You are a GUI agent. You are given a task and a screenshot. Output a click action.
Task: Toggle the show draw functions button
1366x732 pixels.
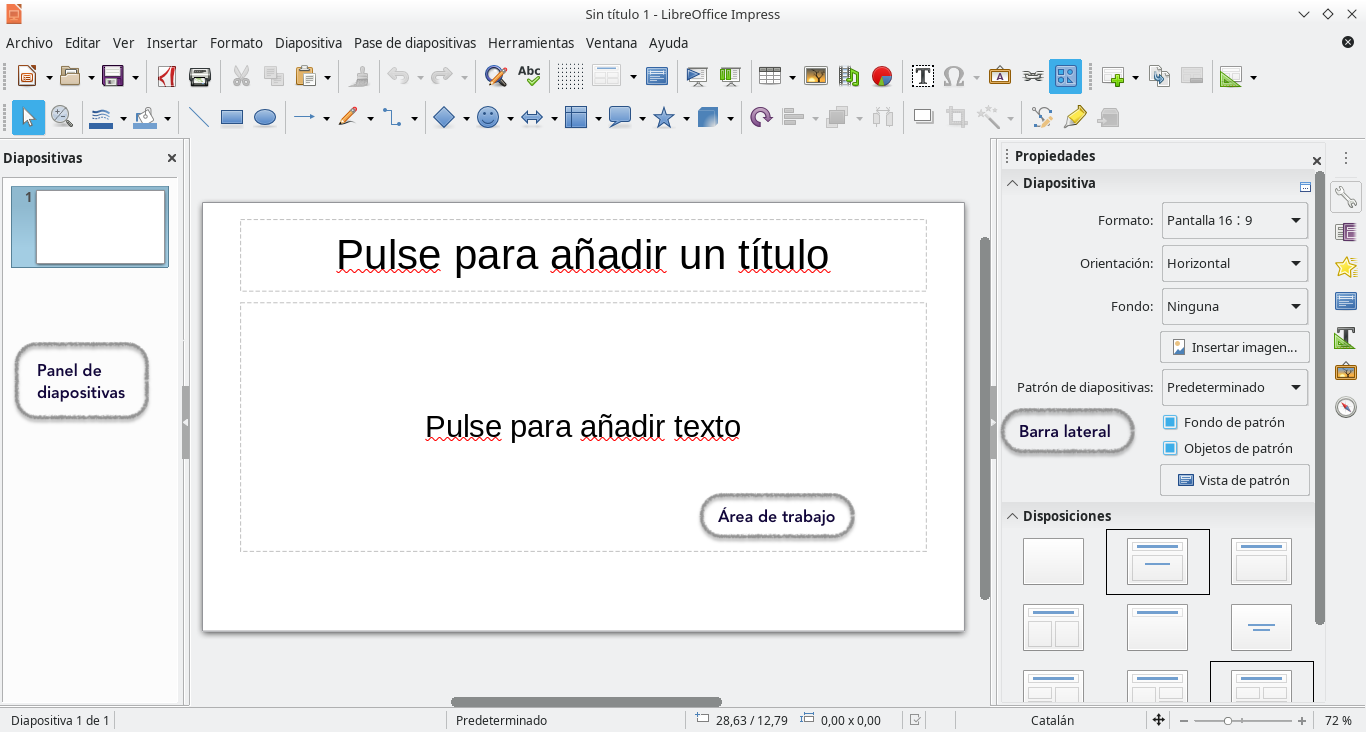pyautogui.click(x=1065, y=76)
